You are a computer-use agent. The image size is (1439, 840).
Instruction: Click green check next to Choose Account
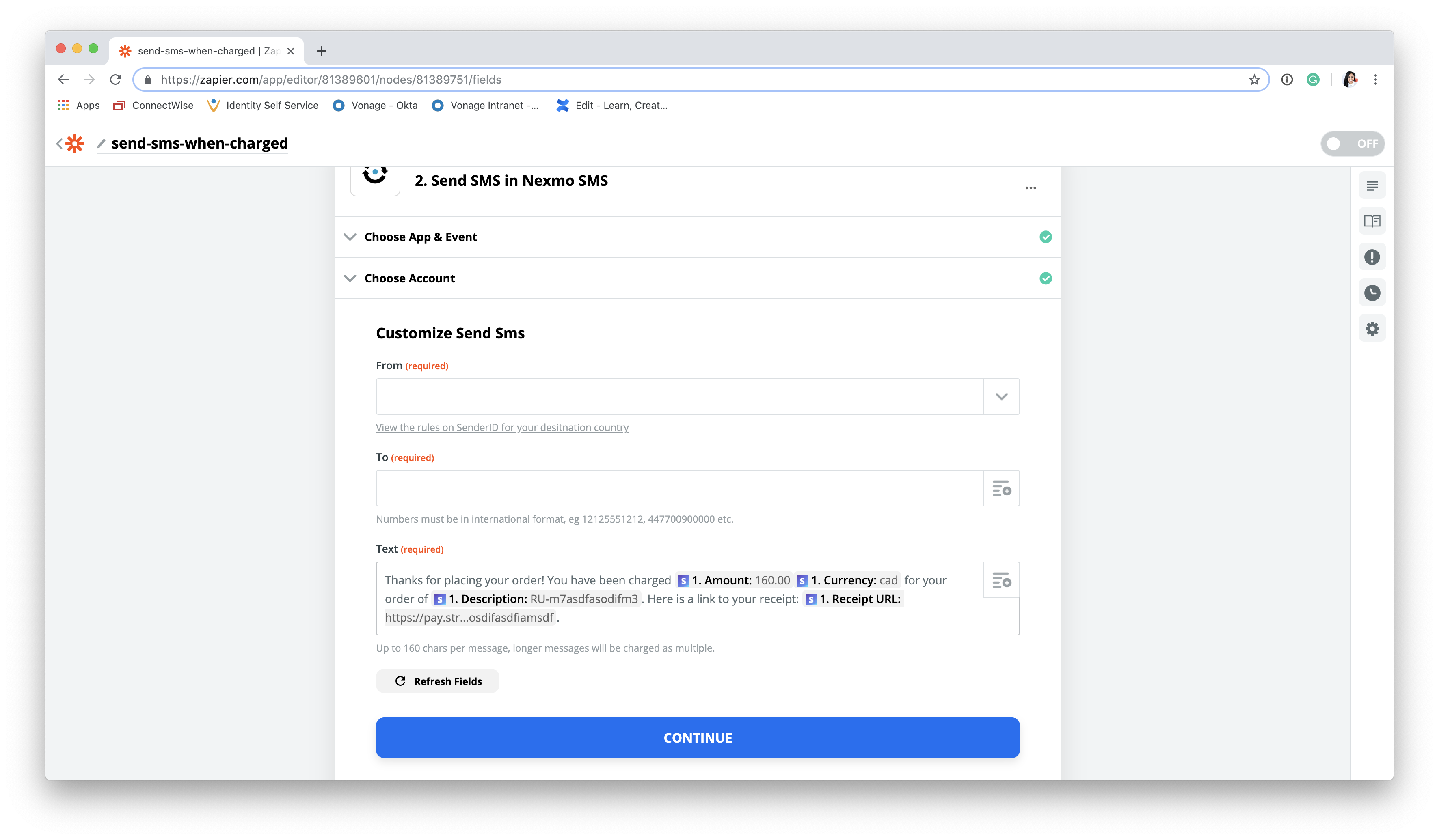(1045, 278)
